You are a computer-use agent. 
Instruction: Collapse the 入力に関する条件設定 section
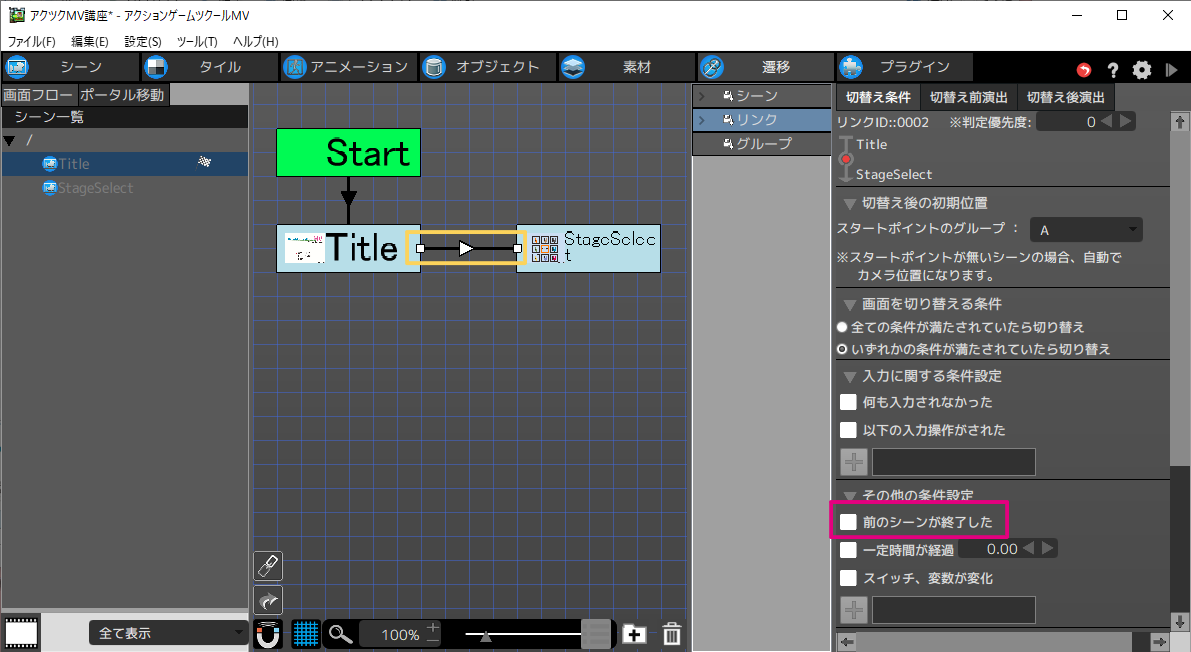(x=850, y=377)
